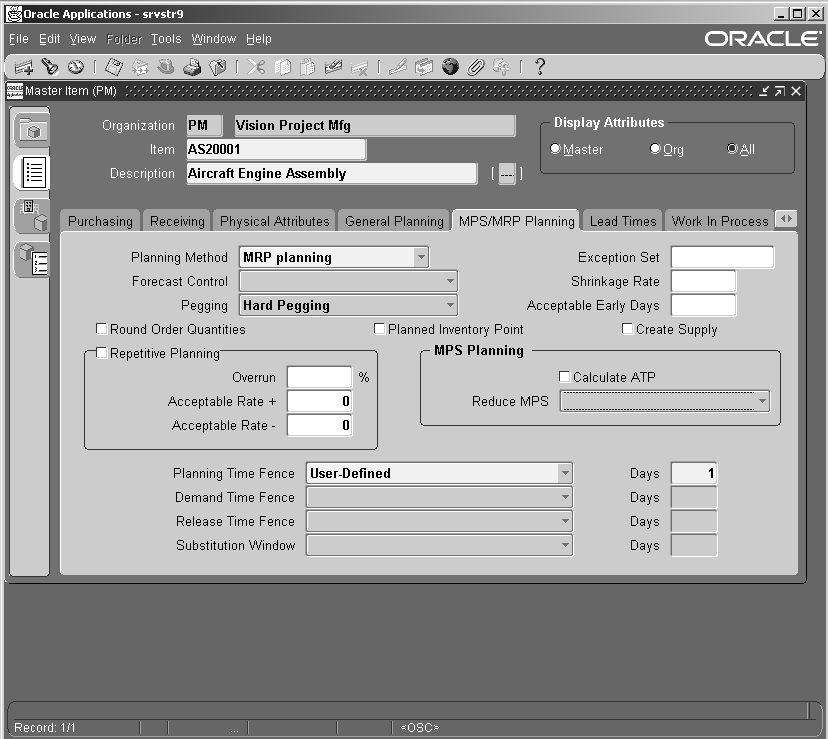Click the Shrinkage Rate input field
Viewport: 828px width, 739px height.
703,281
